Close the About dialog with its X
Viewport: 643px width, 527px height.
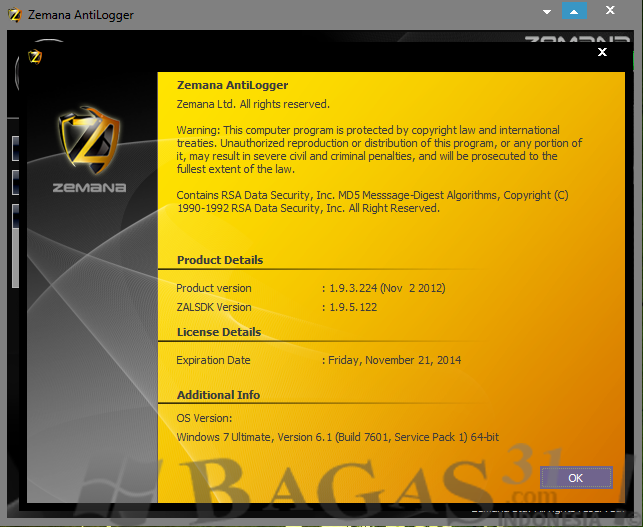[602, 52]
